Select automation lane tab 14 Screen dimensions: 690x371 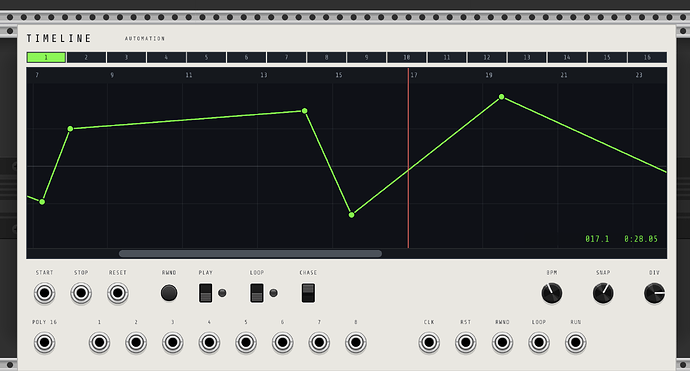pos(567,57)
